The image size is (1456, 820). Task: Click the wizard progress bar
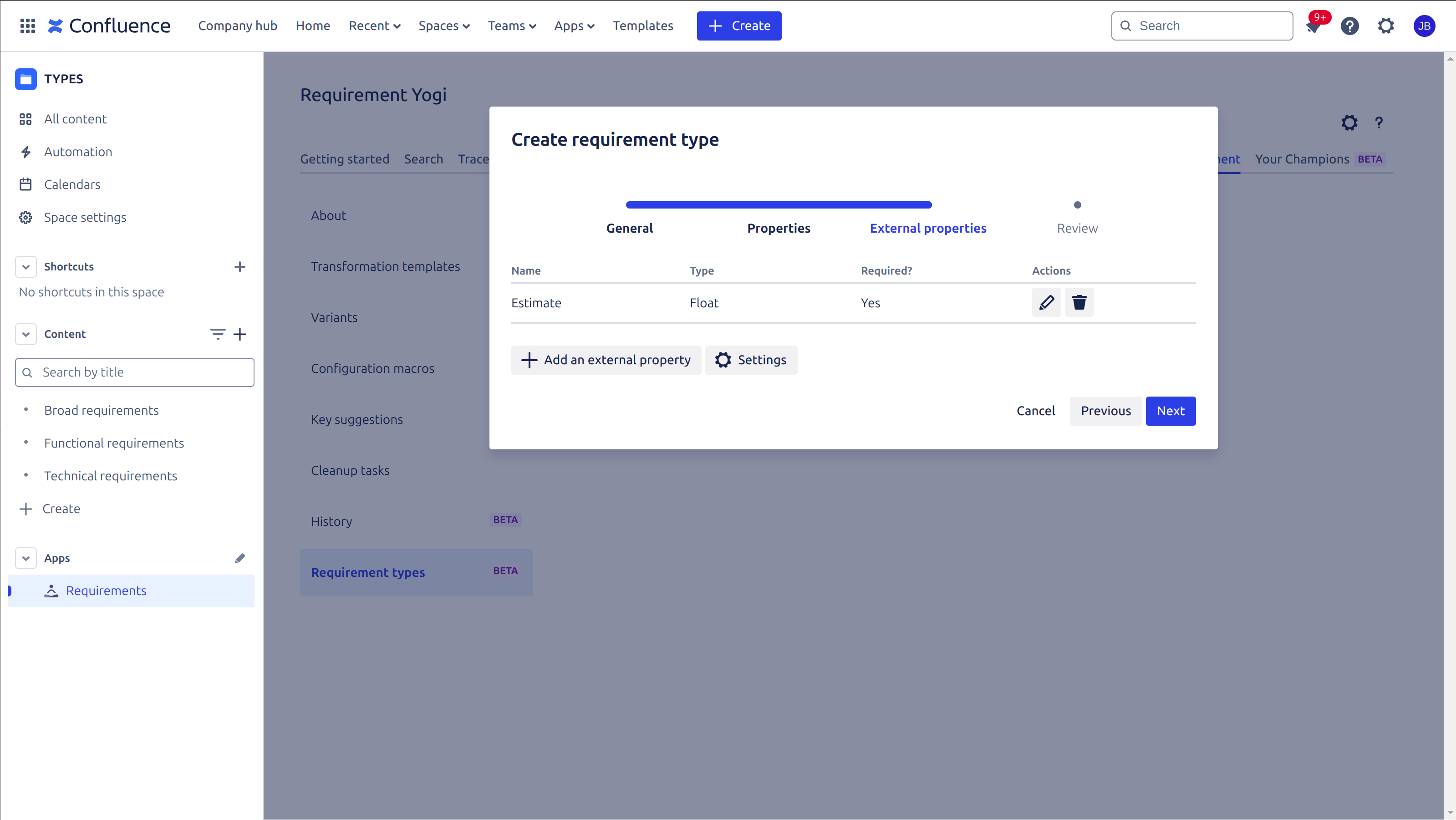pos(779,205)
